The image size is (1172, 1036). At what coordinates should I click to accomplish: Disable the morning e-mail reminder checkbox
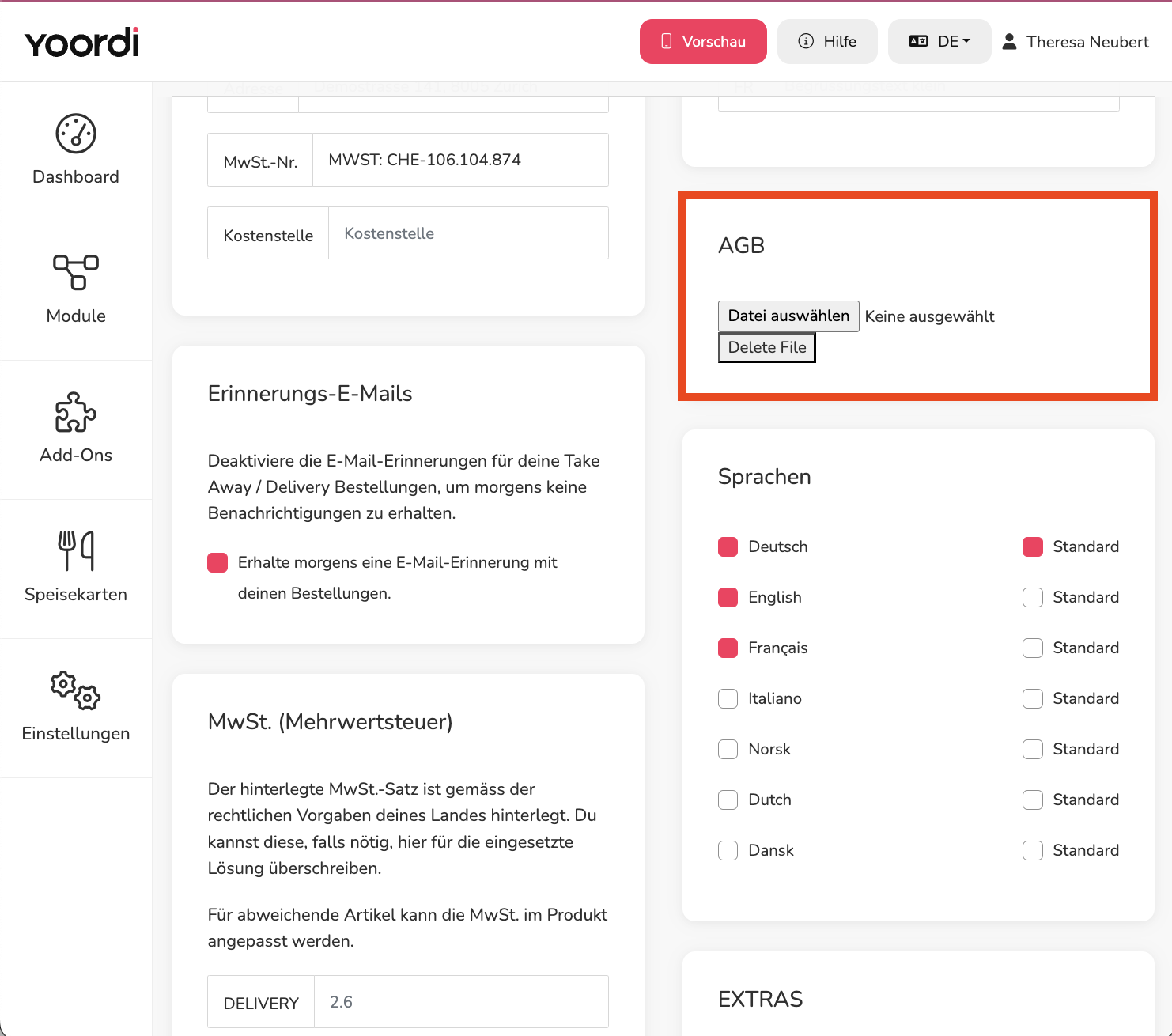(x=217, y=562)
